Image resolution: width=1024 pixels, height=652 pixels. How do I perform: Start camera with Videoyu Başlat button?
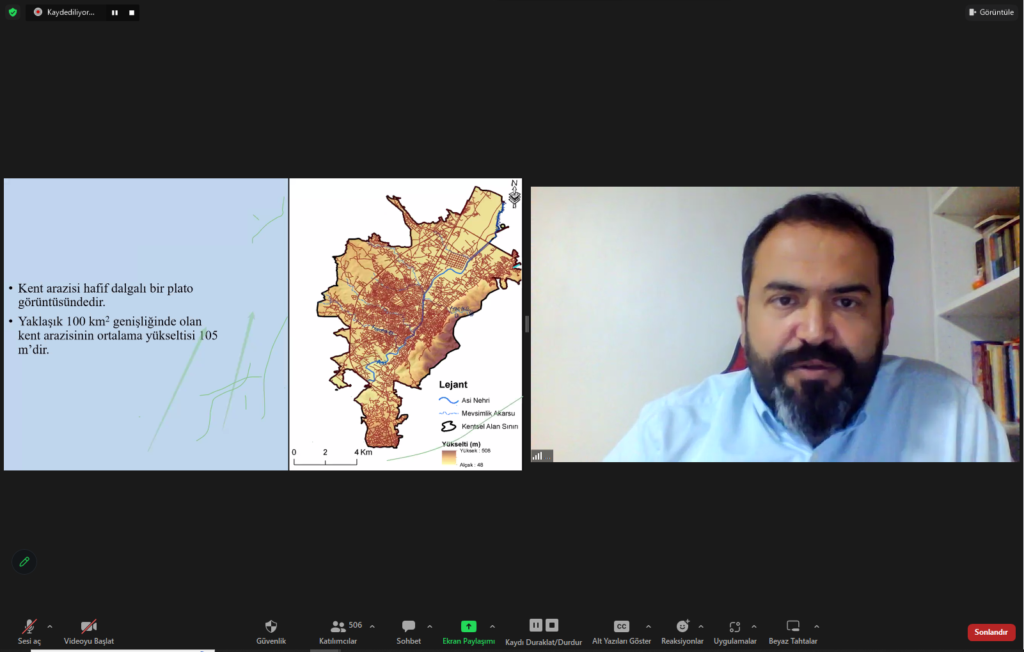pyautogui.click(x=88, y=627)
